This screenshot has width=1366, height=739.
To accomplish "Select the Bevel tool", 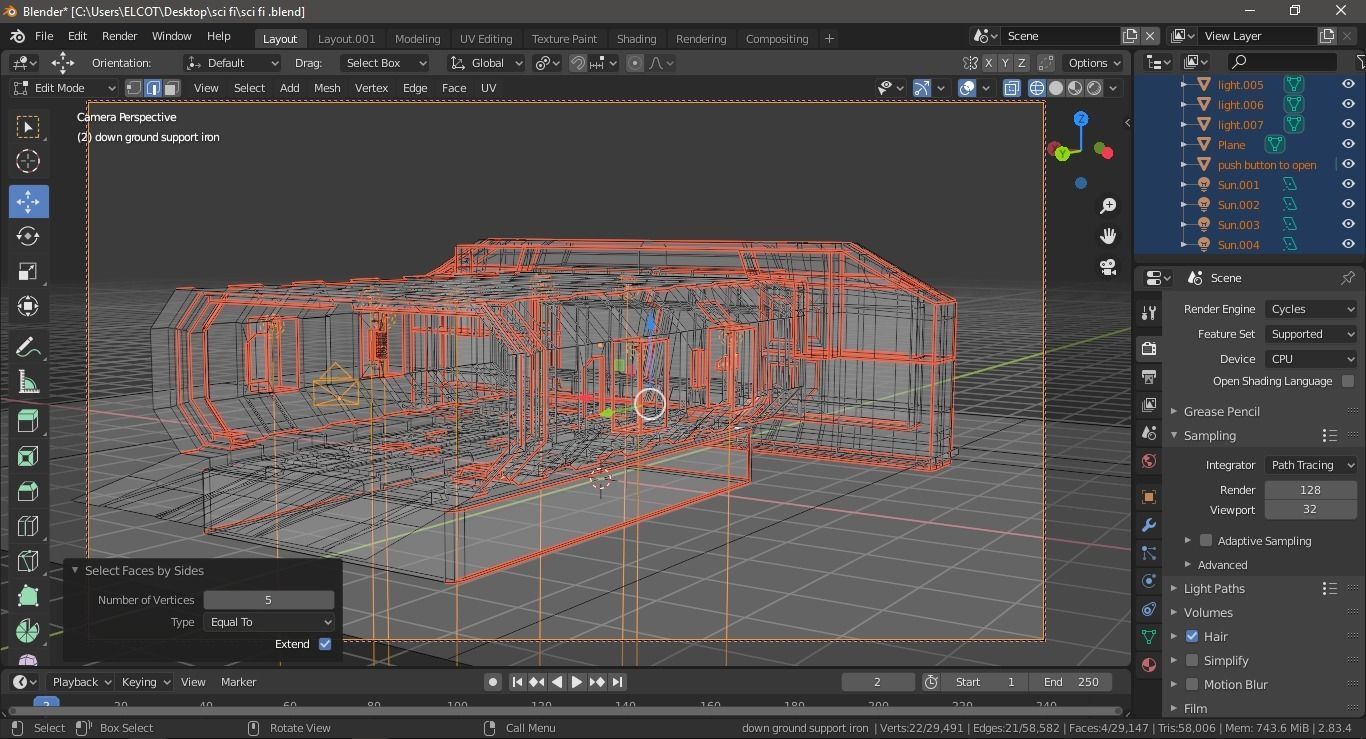I will [28, 491].
